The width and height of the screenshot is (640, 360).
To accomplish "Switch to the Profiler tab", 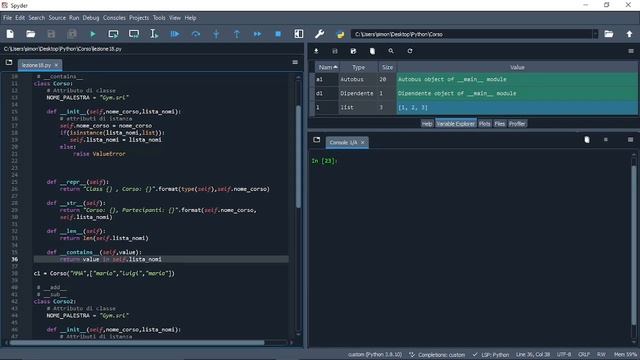I will [x=517, y=124].
